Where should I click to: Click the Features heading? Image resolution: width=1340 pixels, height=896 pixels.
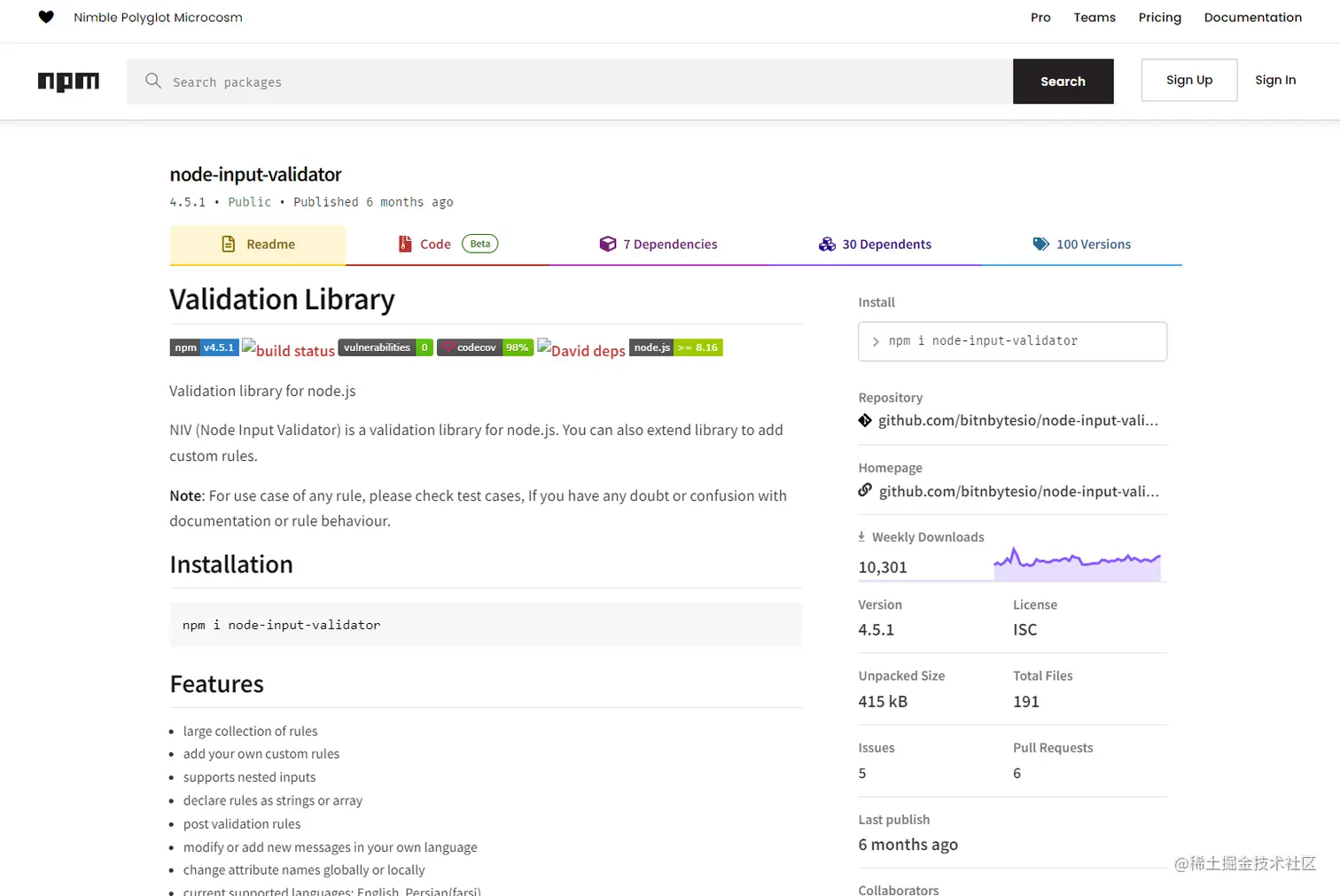pyautogui.click(x=216, y=684)
